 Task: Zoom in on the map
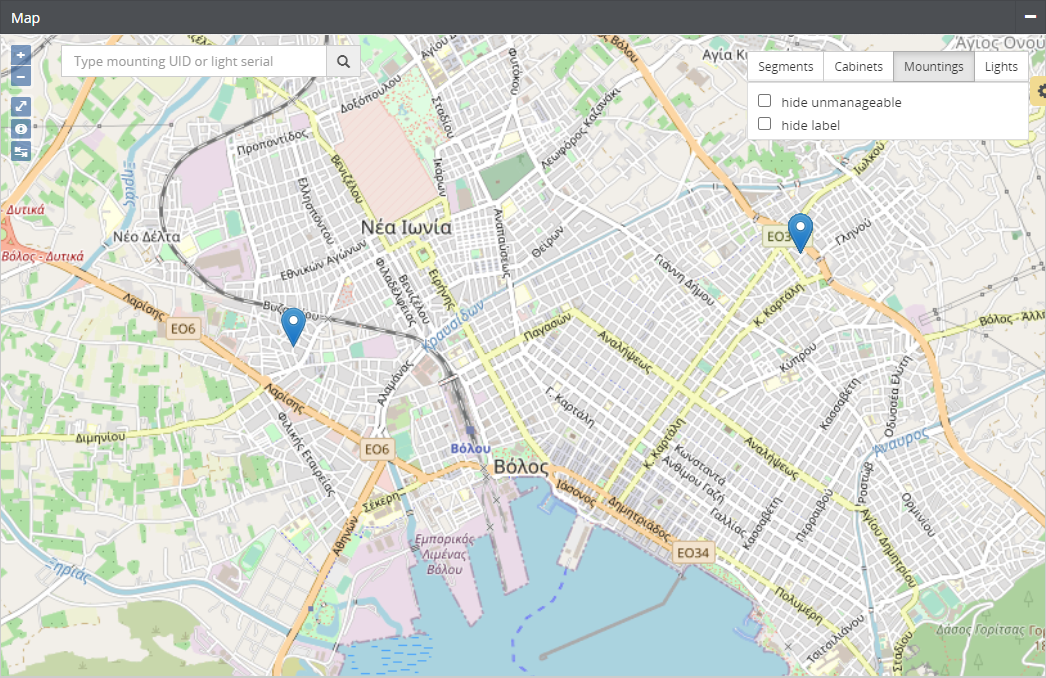point(21,56)
